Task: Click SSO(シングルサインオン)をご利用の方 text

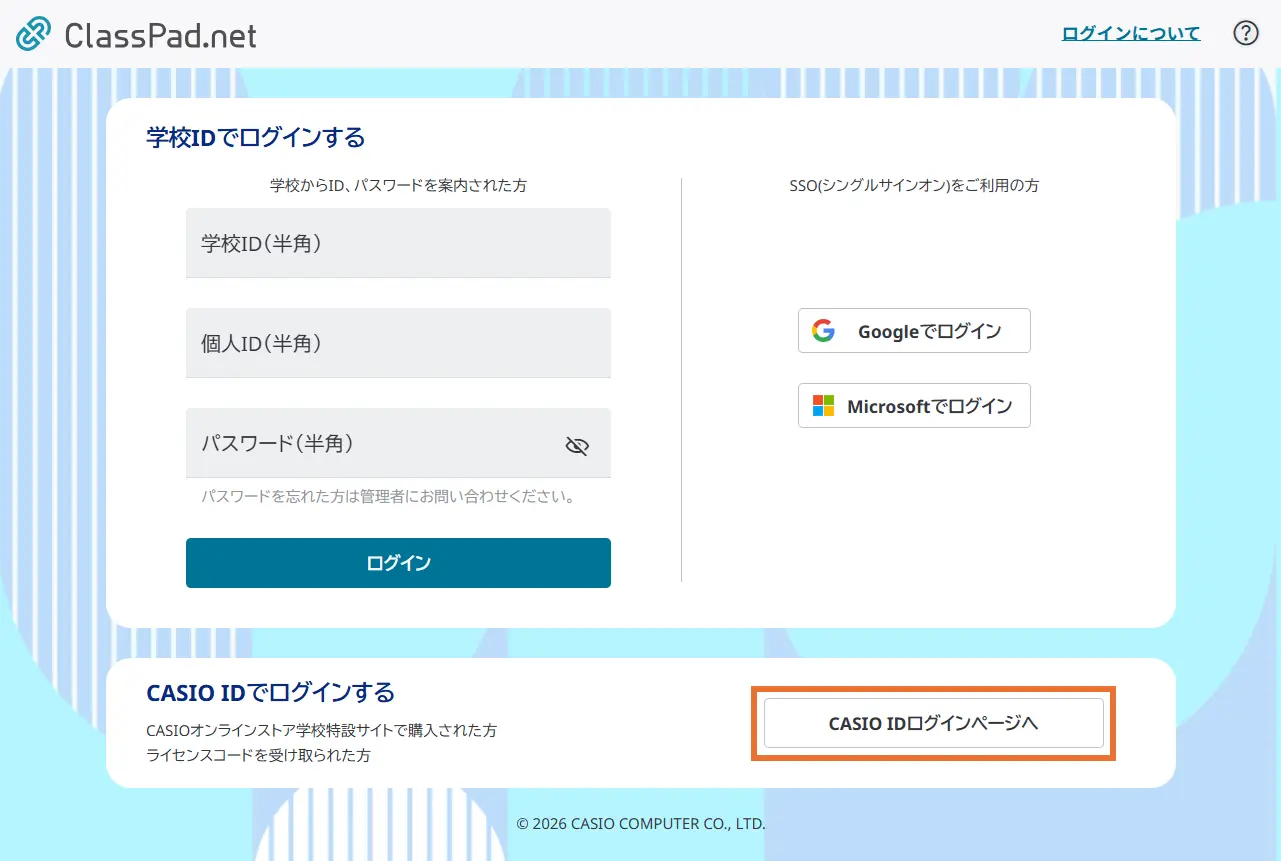Action: (x=914, y=185)
